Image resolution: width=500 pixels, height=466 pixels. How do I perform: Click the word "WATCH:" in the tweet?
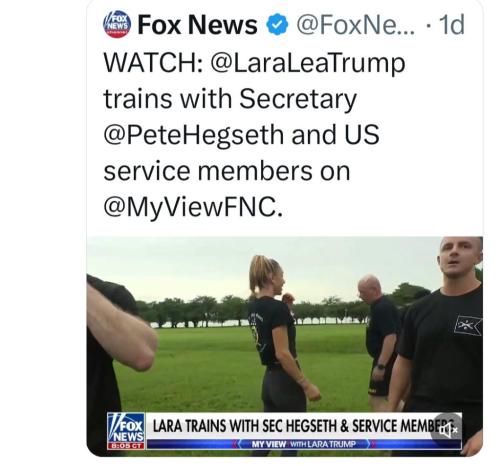click(x=153, y=63)
